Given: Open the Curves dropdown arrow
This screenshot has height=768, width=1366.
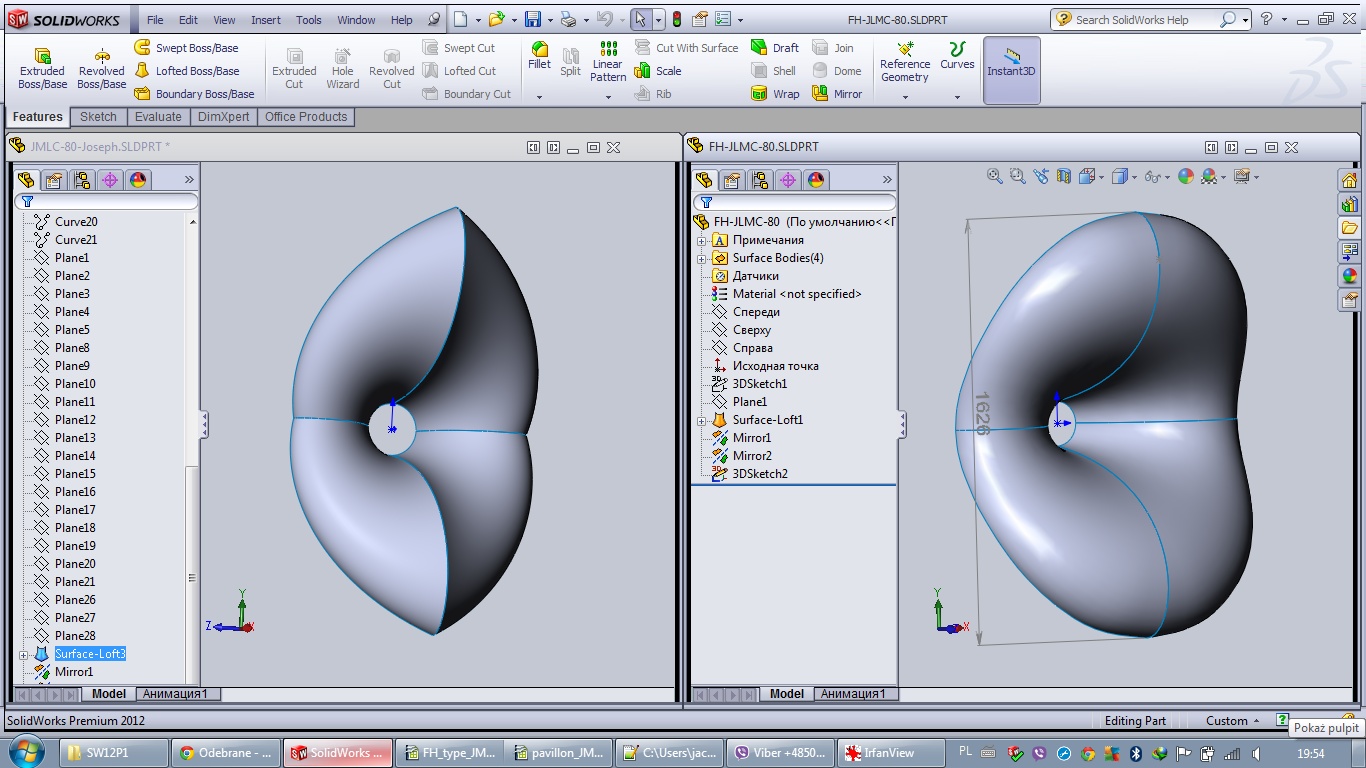Looking at the screenshot, I should (x=957, y=97).
